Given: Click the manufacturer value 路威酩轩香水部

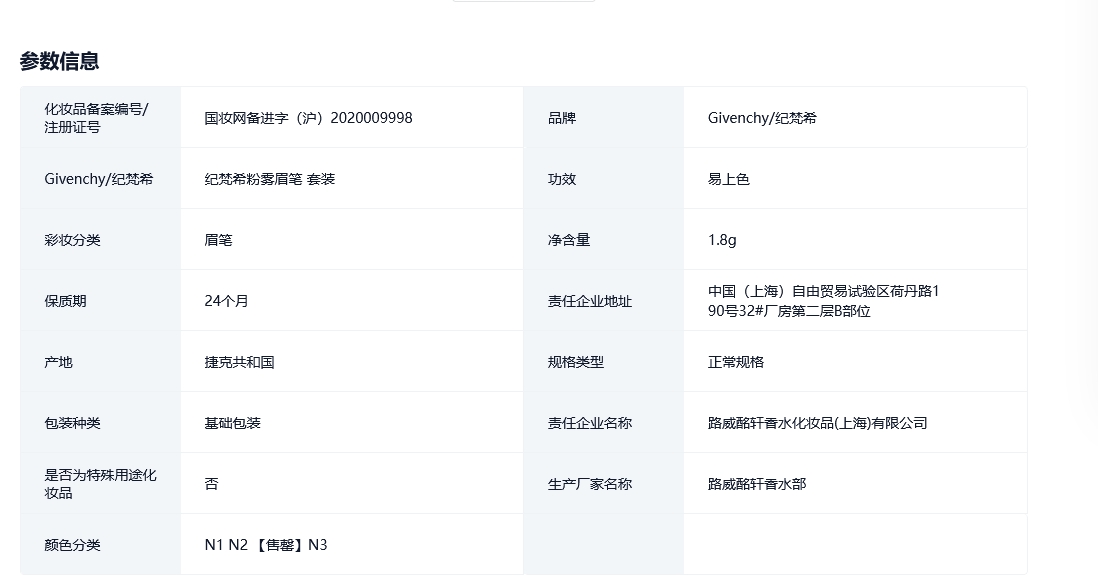Looking at the screenshot, I should 757,484.
